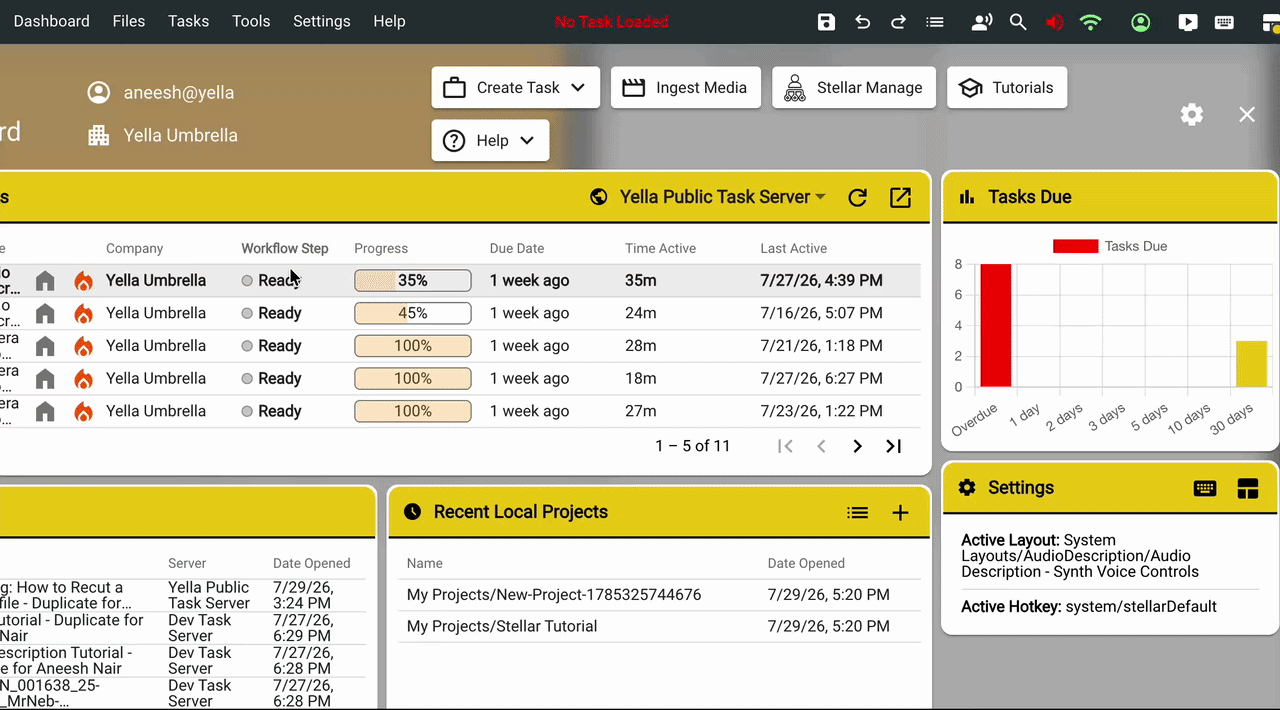1280x710 pixels.
Task: Click the save icon in the top bar
Action: point(826,21)
